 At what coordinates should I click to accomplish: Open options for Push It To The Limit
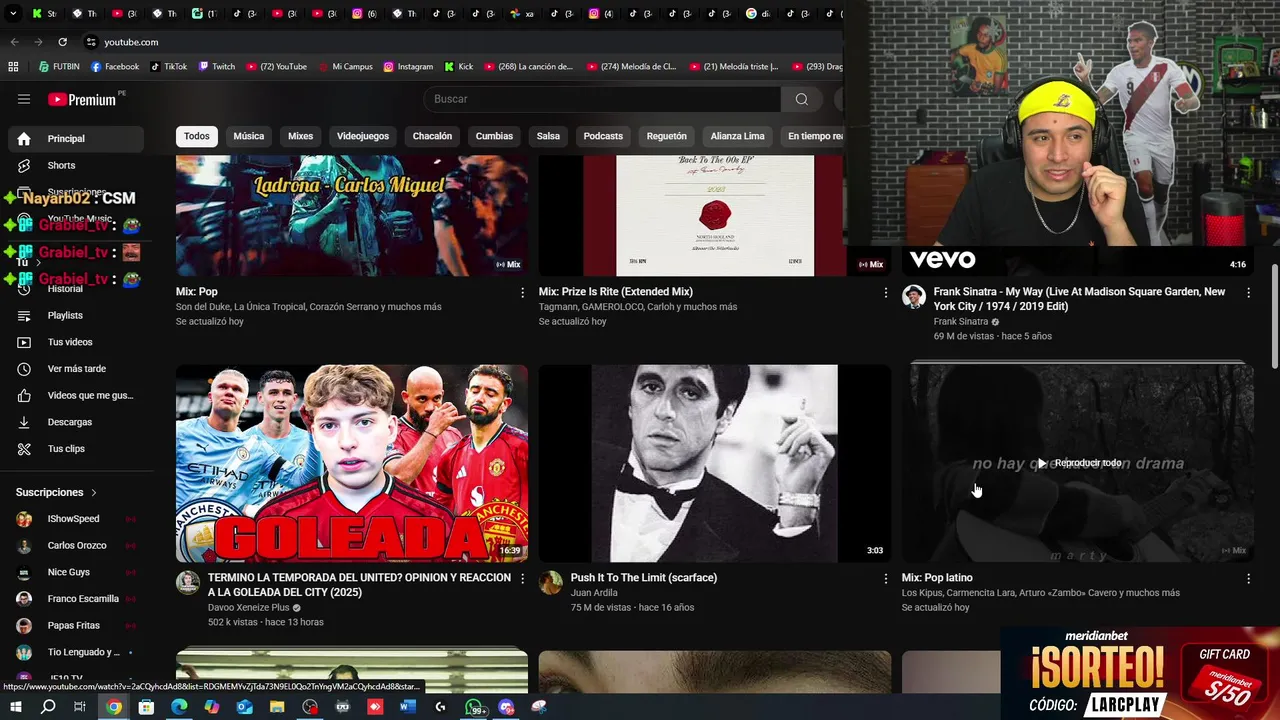(885, 579)
